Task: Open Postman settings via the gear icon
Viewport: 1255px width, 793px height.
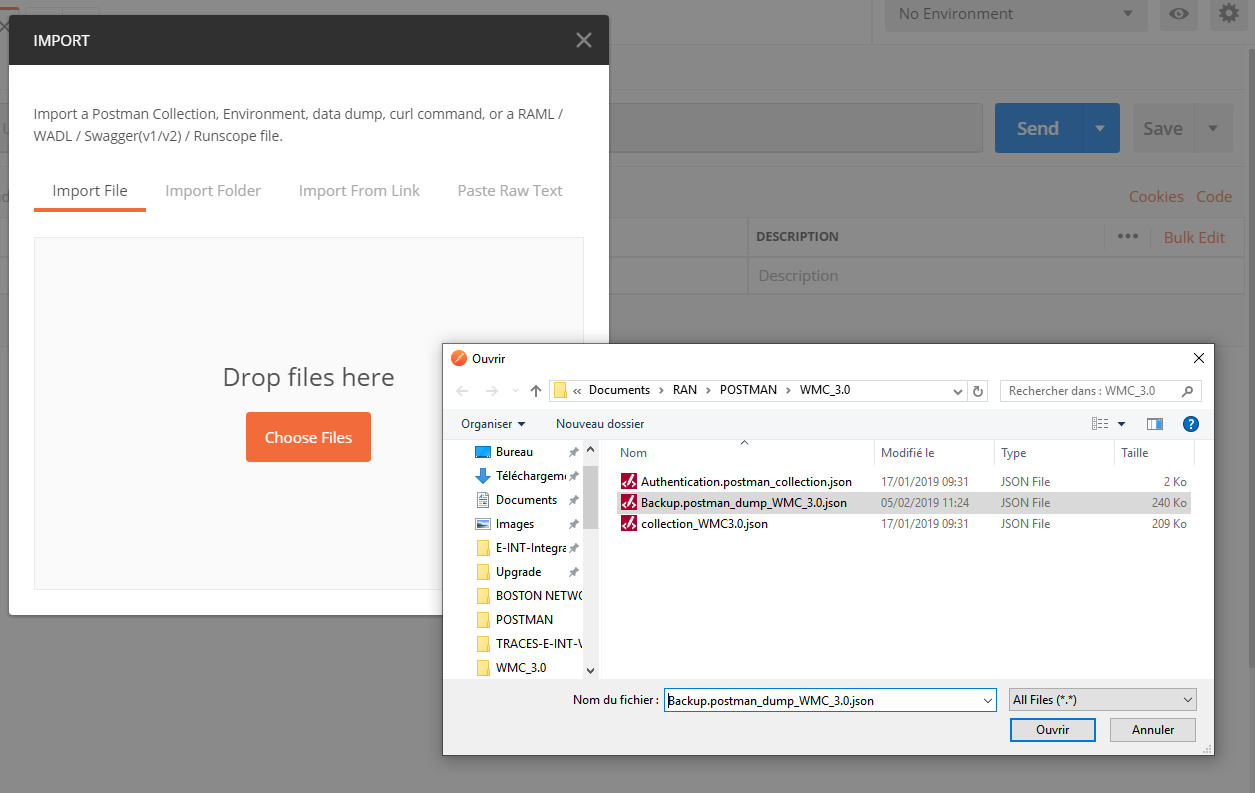Action: point(1228,15)
